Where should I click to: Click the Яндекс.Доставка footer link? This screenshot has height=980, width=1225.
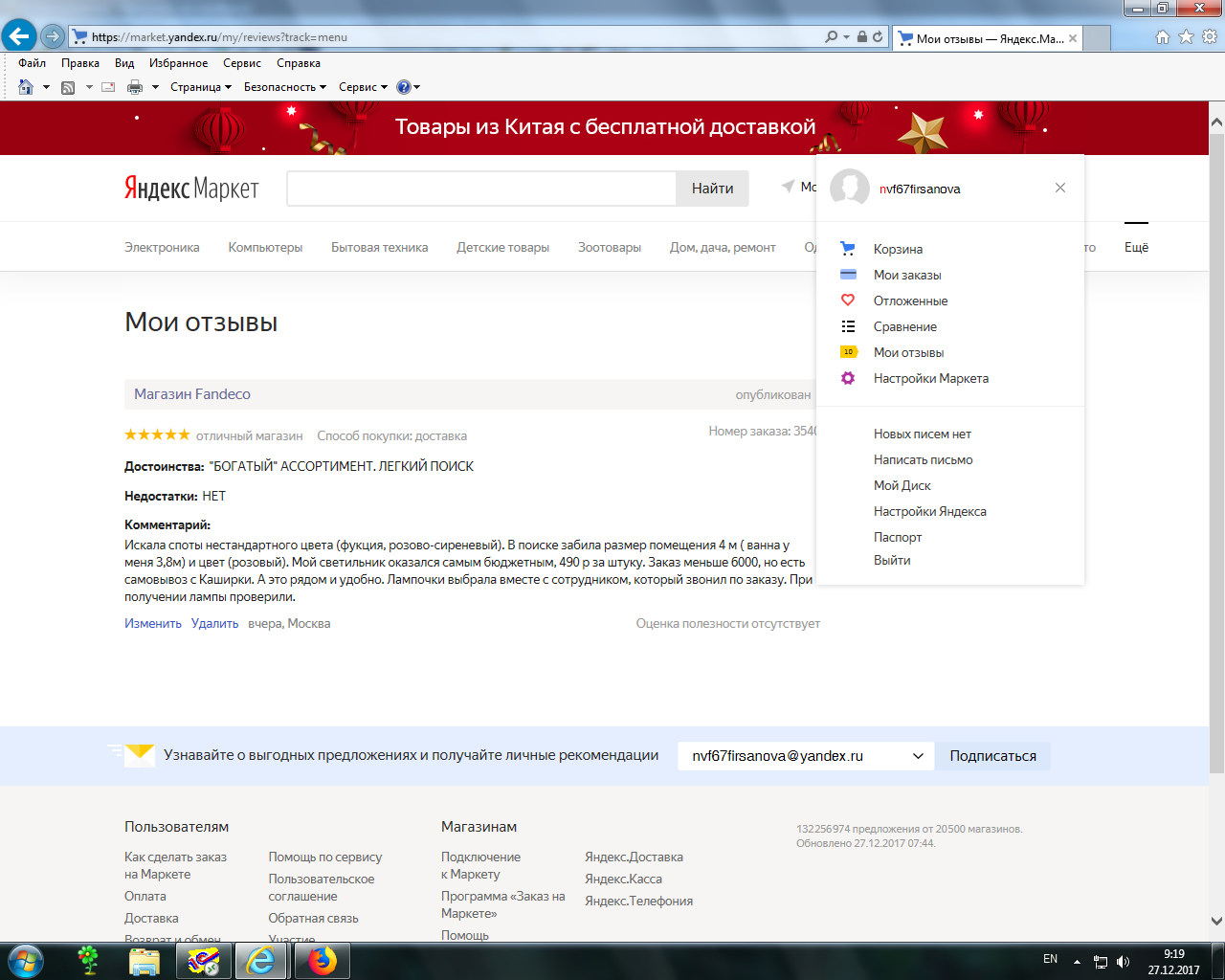pos(635,857)
